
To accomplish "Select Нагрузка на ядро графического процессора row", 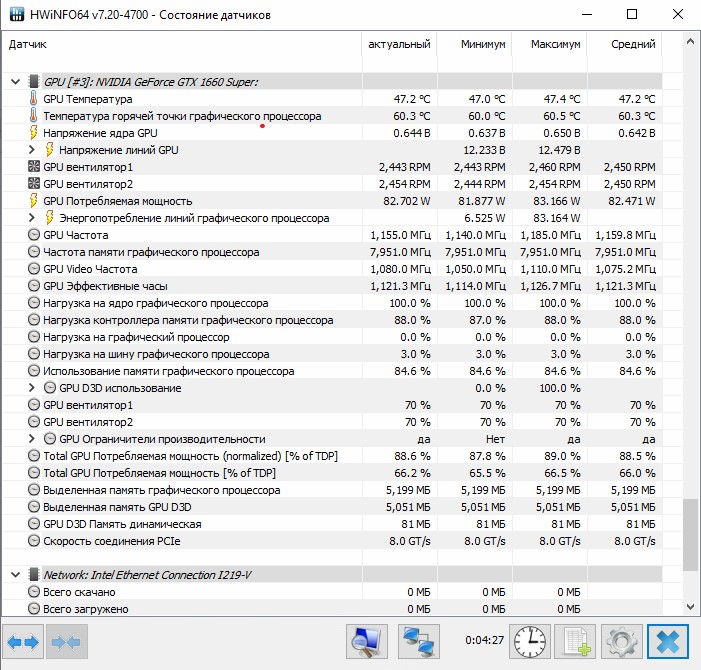I will 332,303.
